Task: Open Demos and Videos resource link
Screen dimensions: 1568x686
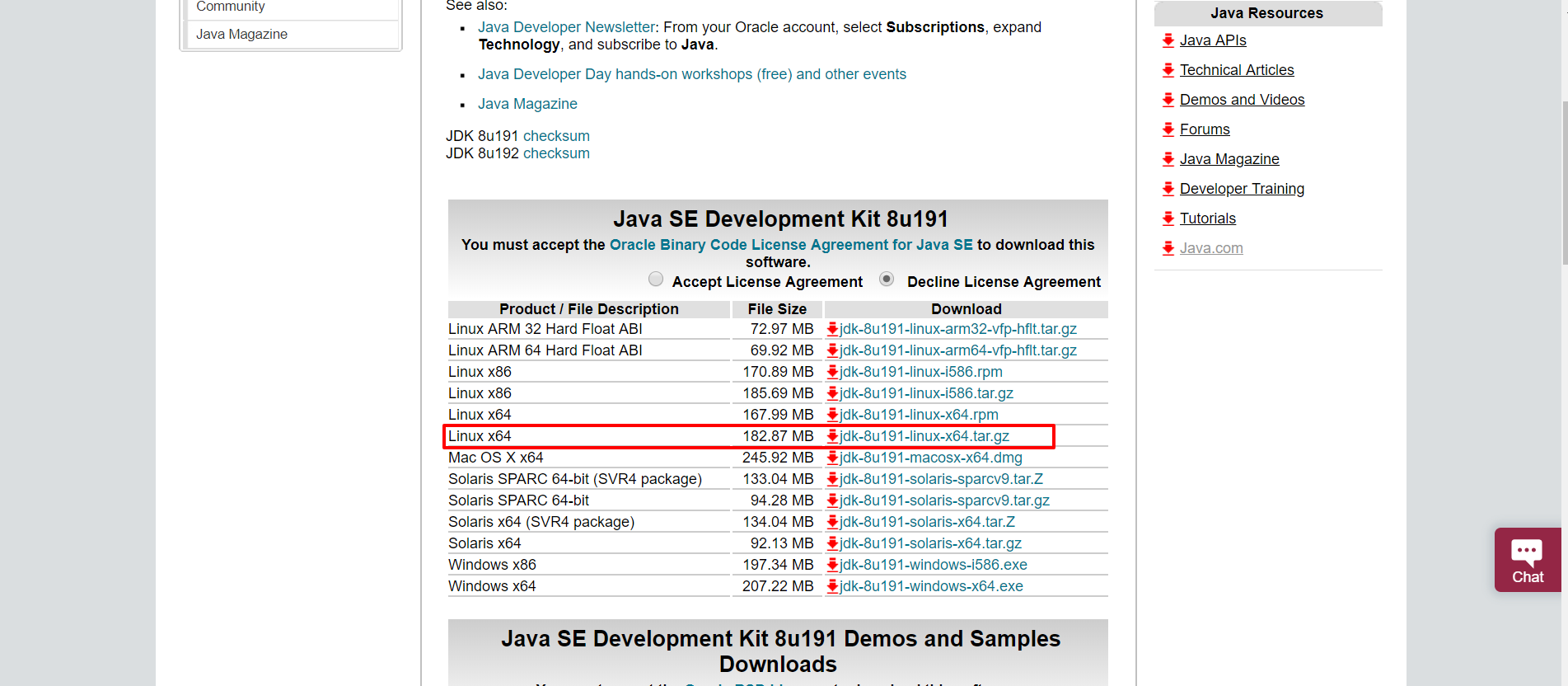Action: (x=1242, y=100)
